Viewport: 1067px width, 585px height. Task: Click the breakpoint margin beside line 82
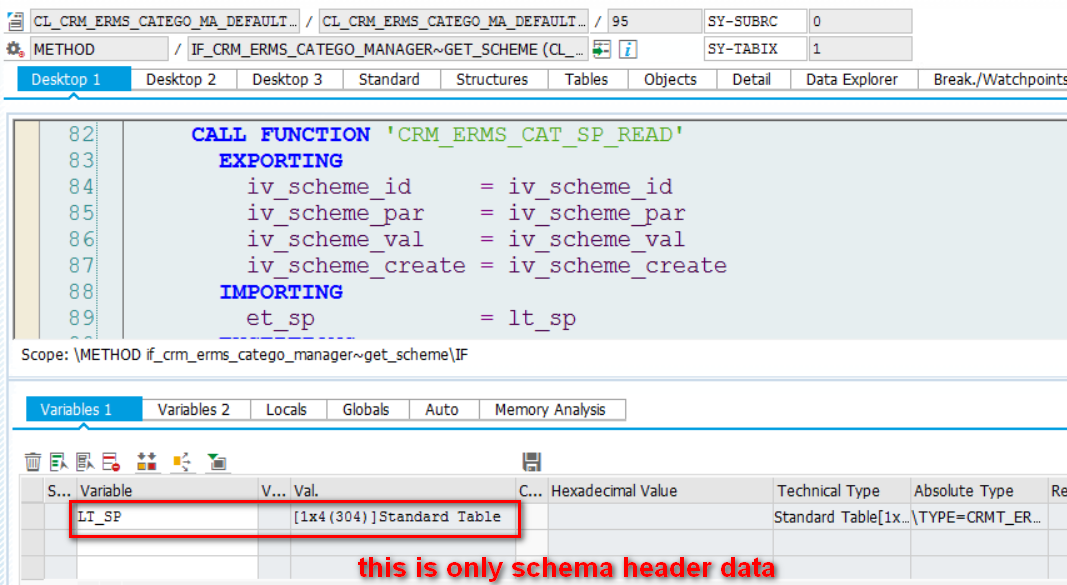tap(27, 135)
